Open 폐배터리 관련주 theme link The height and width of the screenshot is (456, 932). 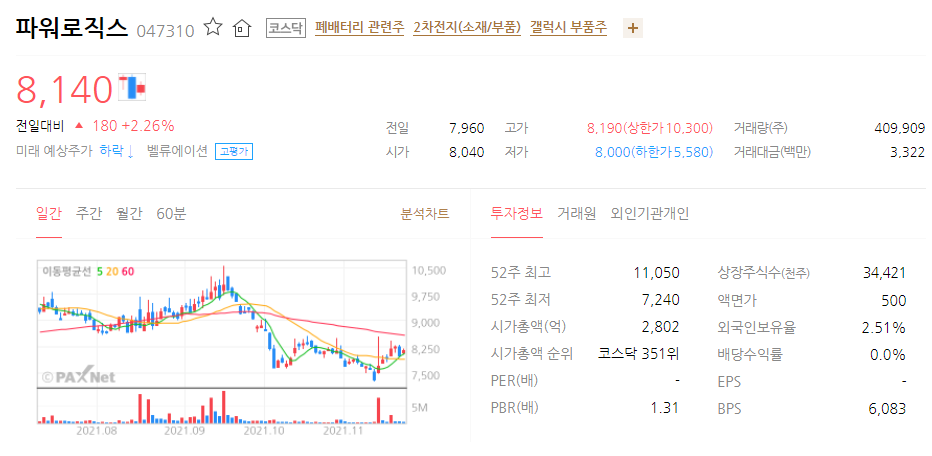pyautogui.click(x=360, y=27)
